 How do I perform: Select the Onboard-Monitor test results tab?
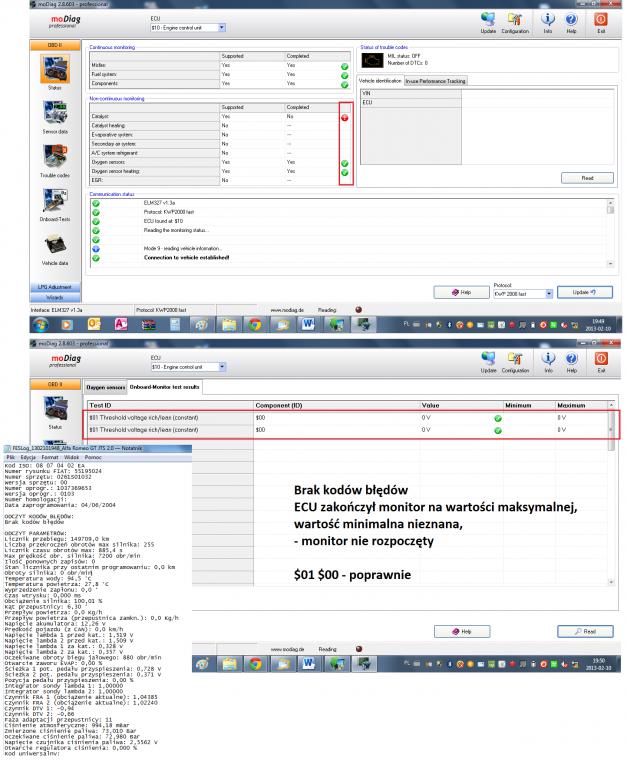[165, 387]
